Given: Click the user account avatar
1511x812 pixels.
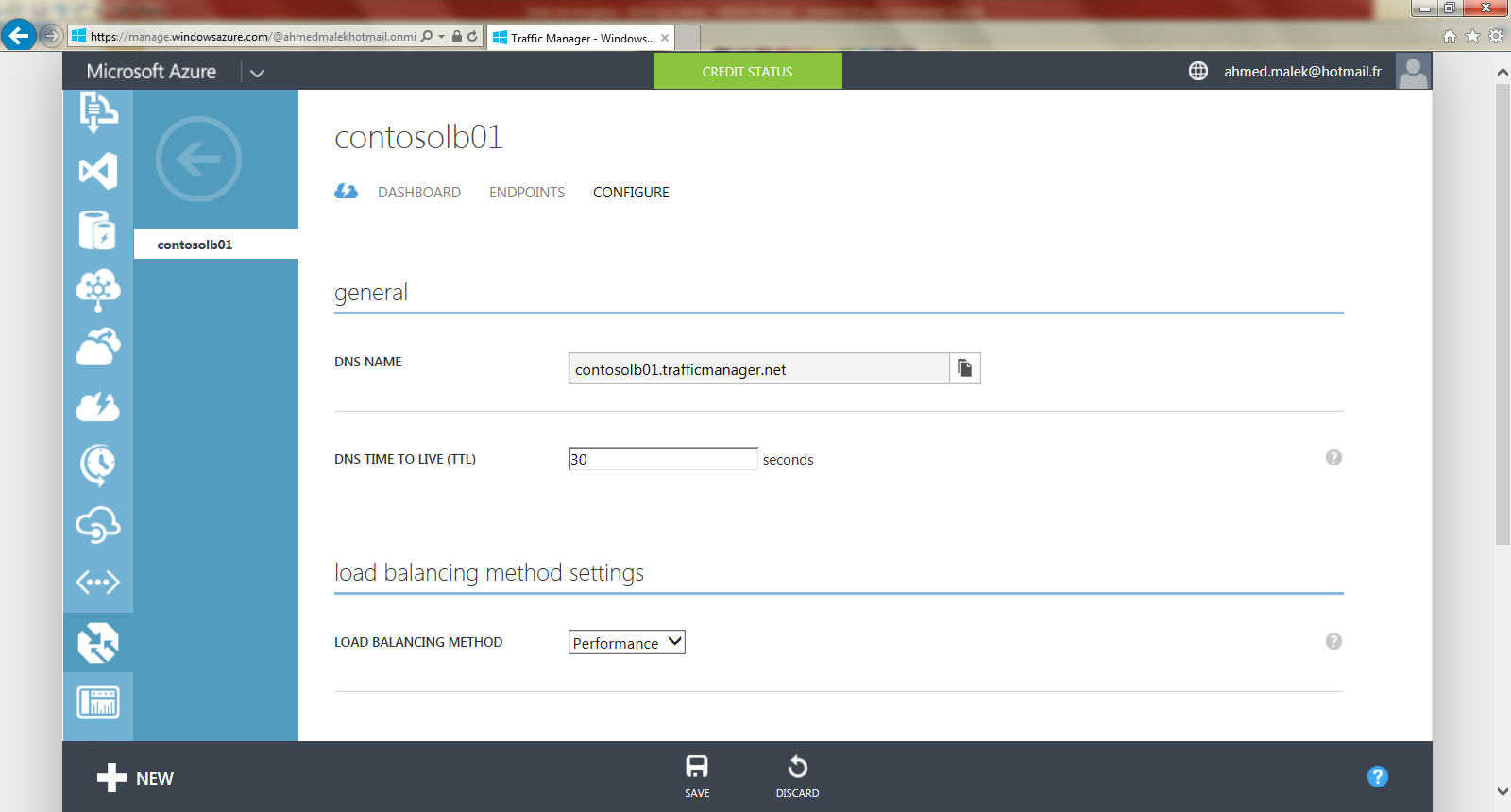Looking at the screenshot, I should pyautogui.click(x=1413, y=71).
